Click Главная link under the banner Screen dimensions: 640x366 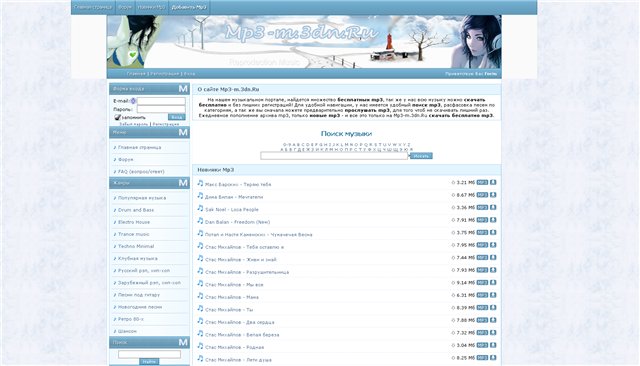click(x=136, y=74)
